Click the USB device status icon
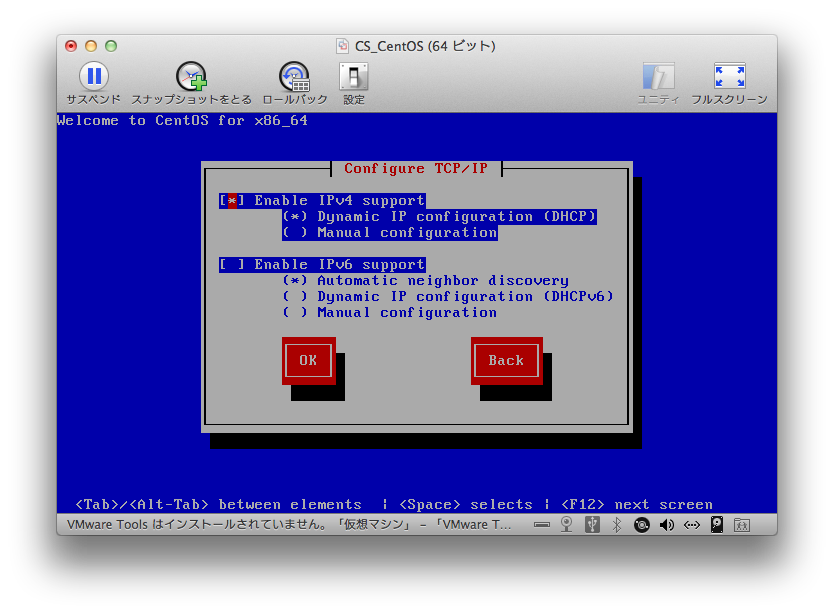This screenshot has width=834, height=614. point(592,525)
